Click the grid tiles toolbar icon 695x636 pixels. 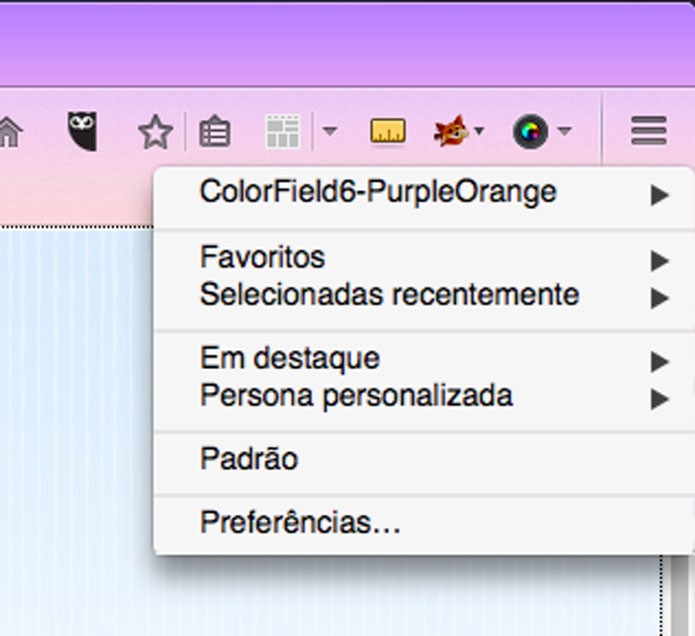pos(283,131)
